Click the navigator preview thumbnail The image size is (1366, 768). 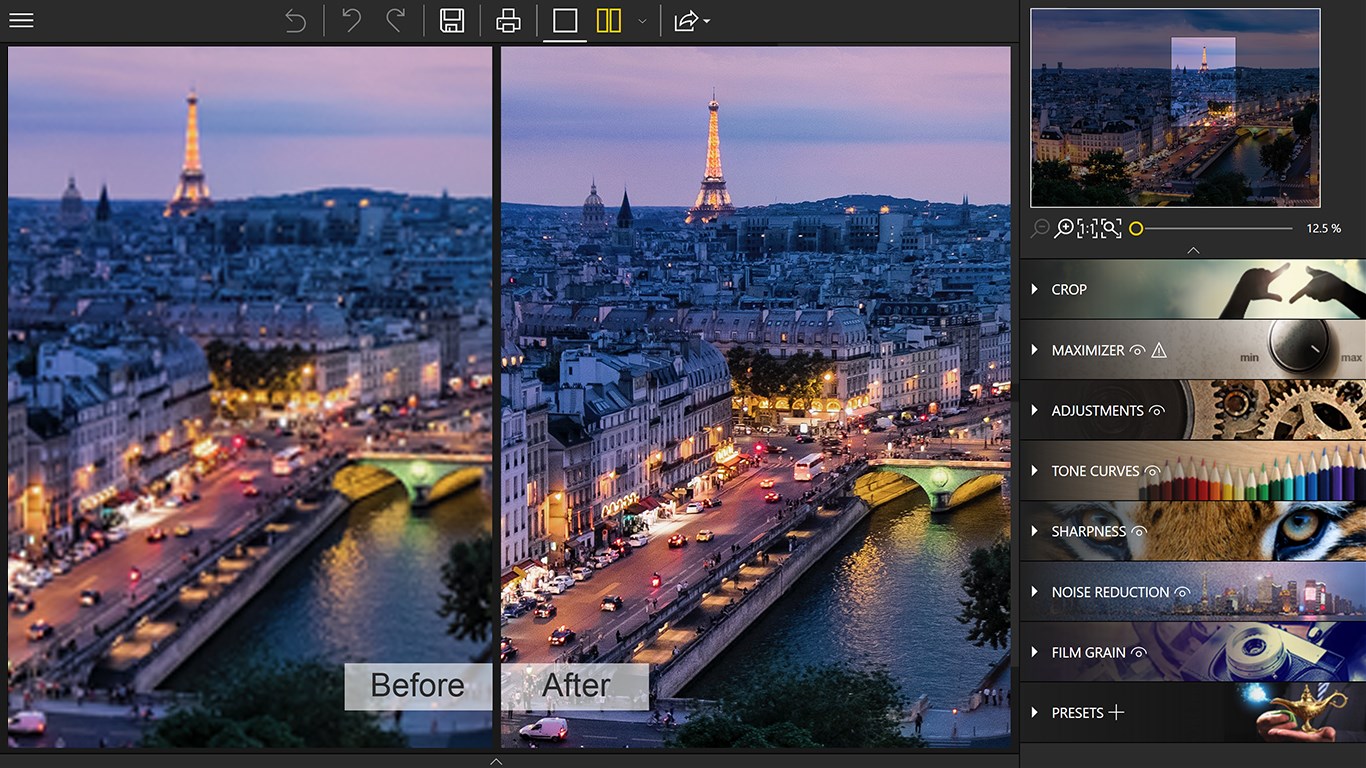[x=1175, y=107]
